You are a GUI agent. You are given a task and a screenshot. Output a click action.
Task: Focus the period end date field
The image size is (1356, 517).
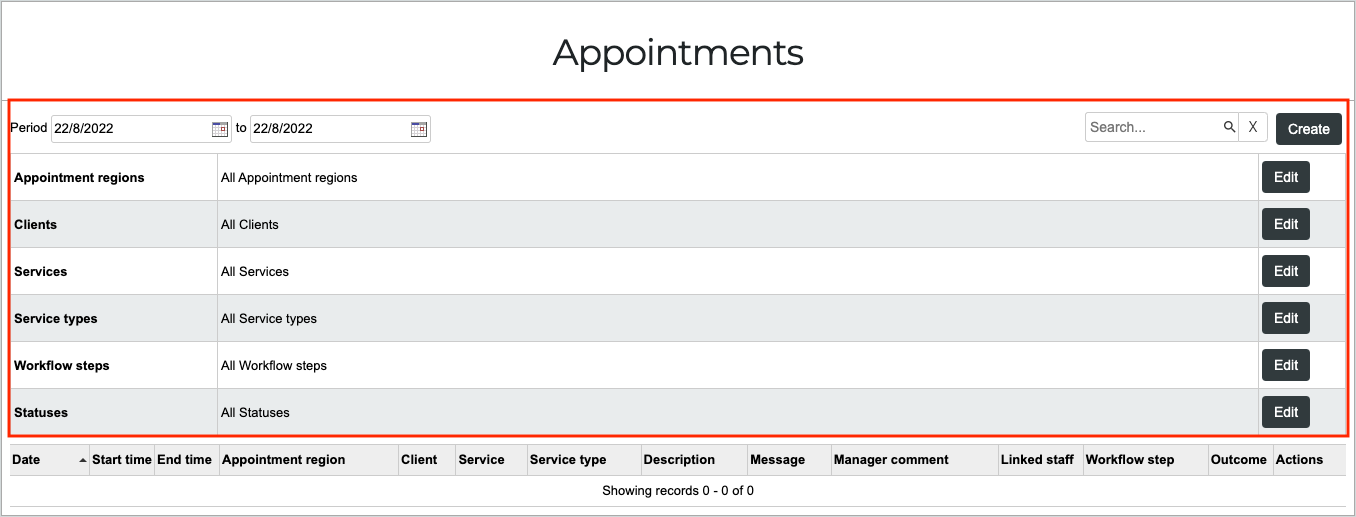[330, 129]
